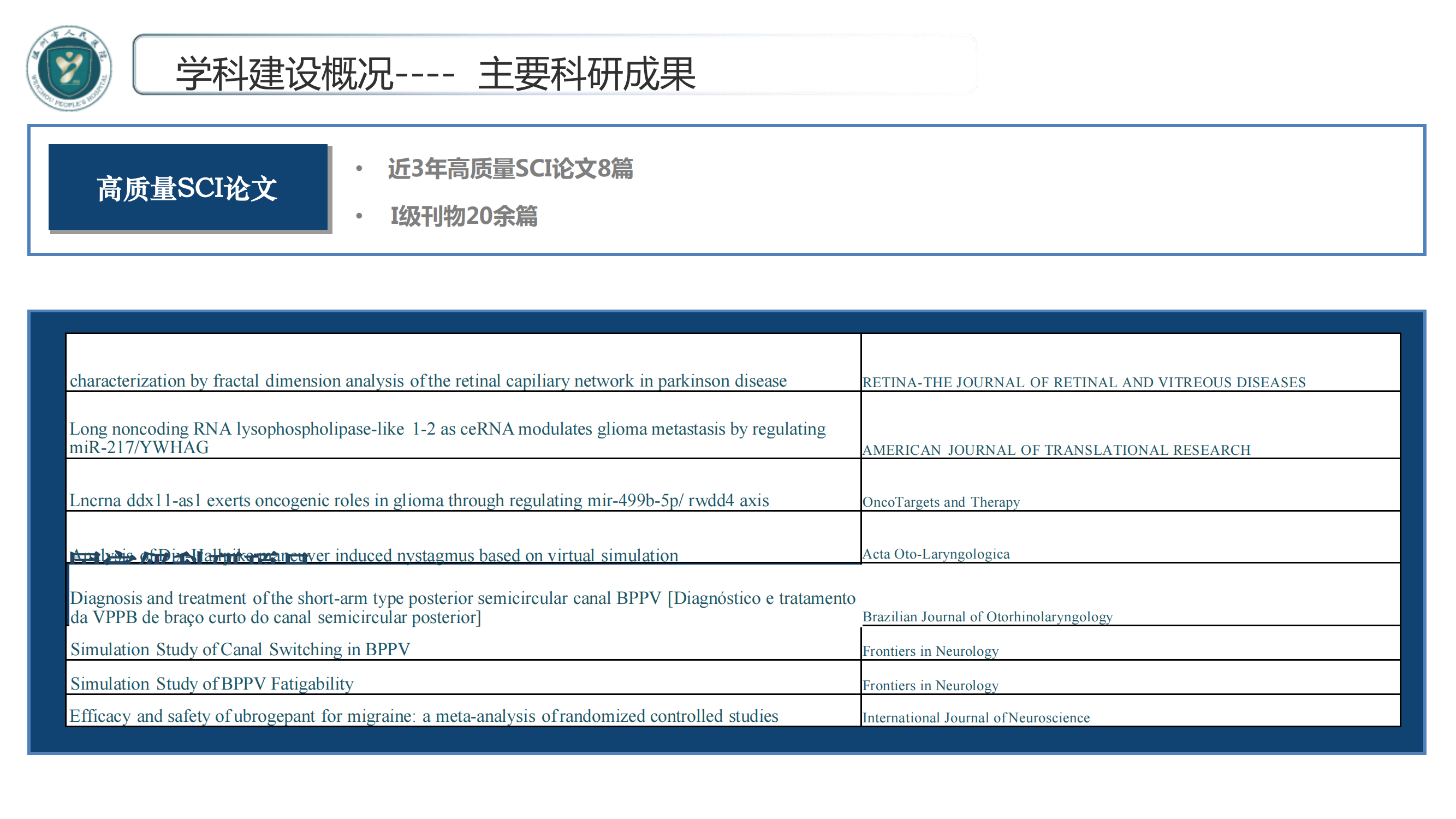
Task: Click the Wenzhou People's Hospital logo
Action: (x=68, y=67)
